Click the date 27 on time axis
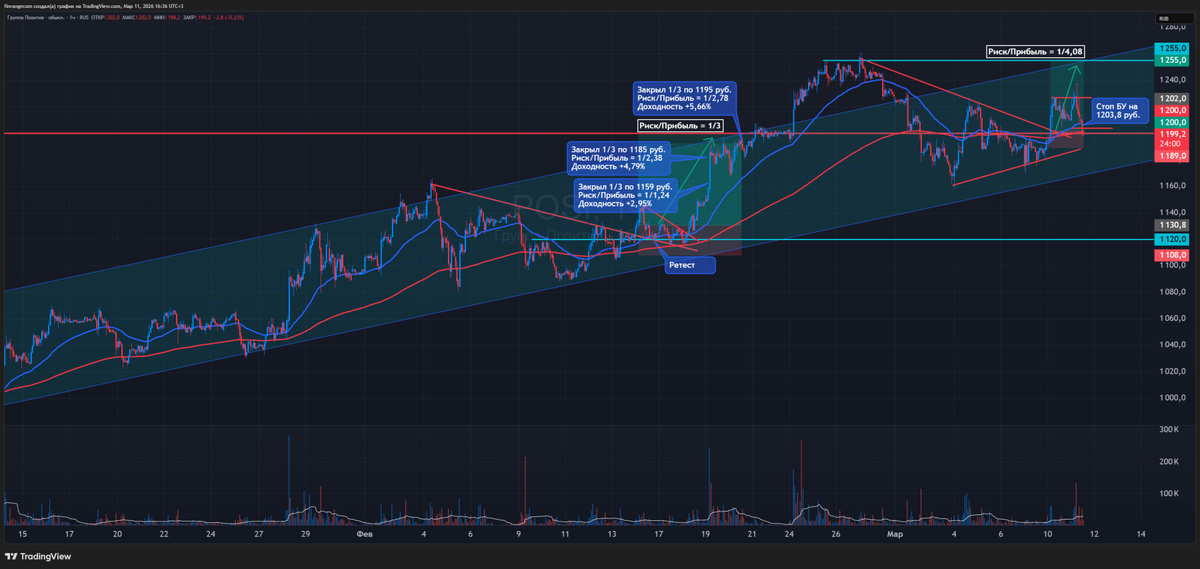 pos(258,535)
